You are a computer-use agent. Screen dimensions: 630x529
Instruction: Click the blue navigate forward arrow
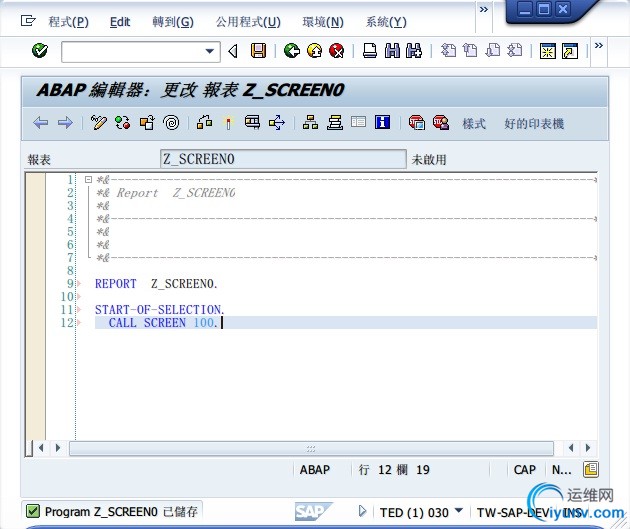[x=65, y=122]
